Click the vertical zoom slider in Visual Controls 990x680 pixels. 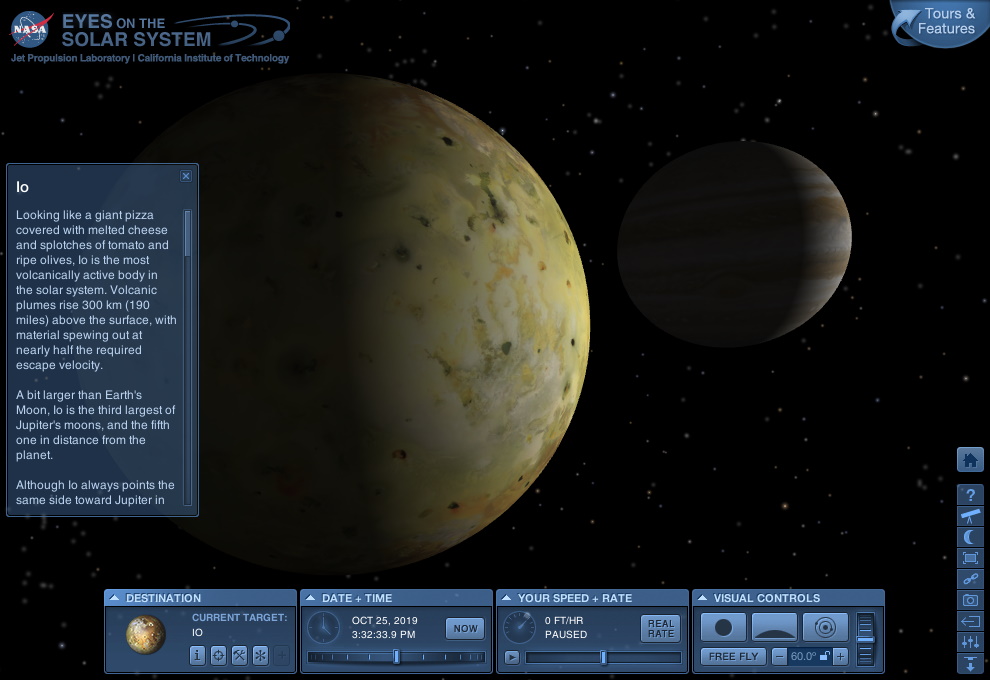click(x=866, y=639)
